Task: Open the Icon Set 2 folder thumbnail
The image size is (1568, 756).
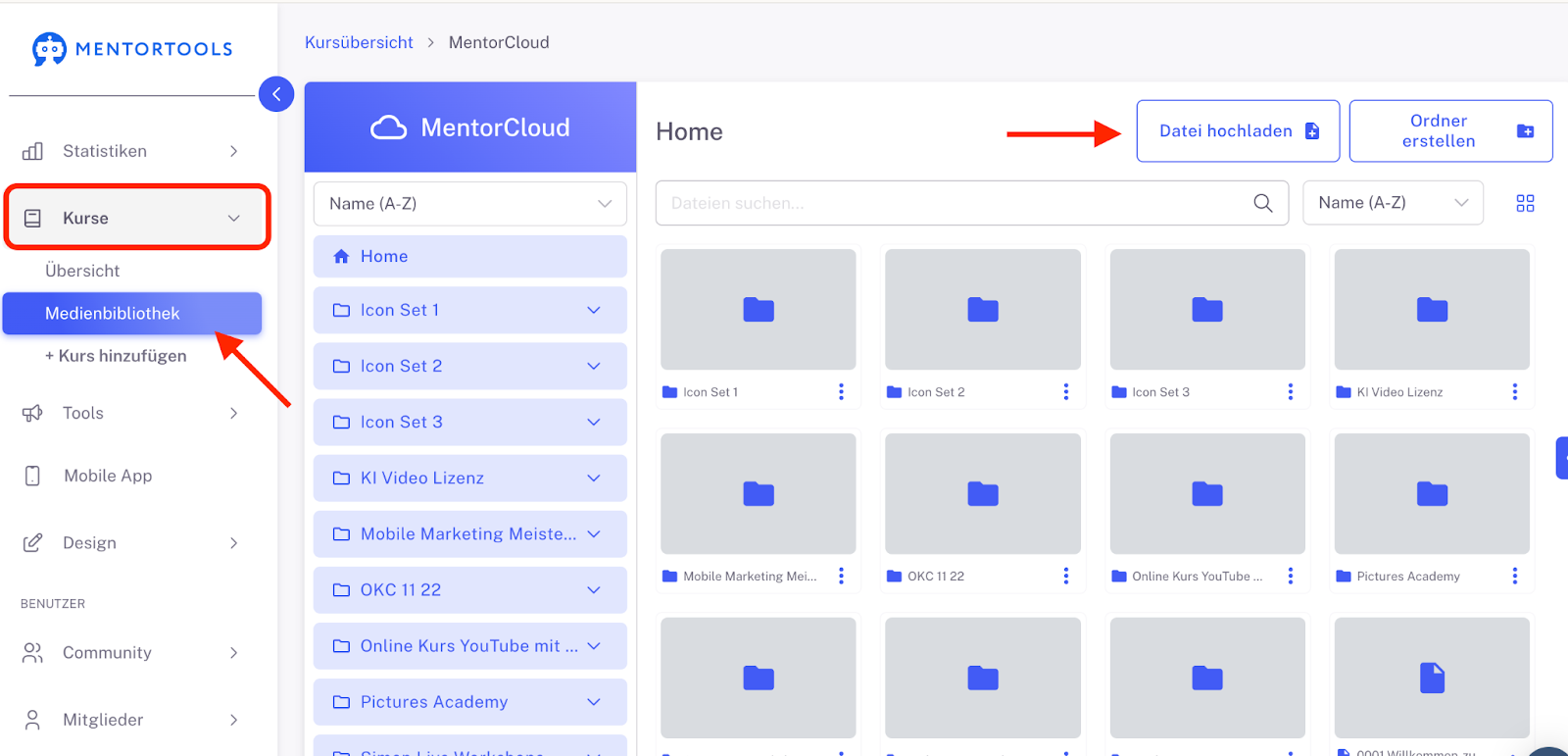Action: 983,309
